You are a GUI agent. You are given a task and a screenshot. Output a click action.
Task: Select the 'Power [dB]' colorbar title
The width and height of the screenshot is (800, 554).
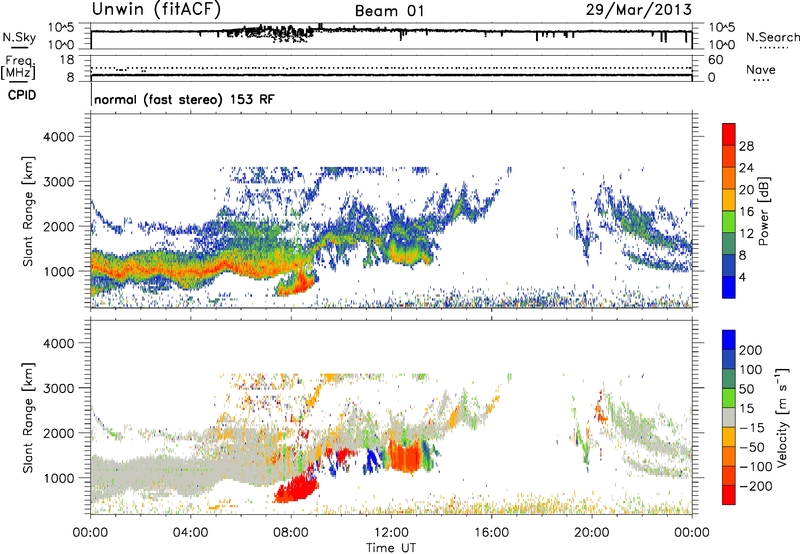tap(763, 211)
